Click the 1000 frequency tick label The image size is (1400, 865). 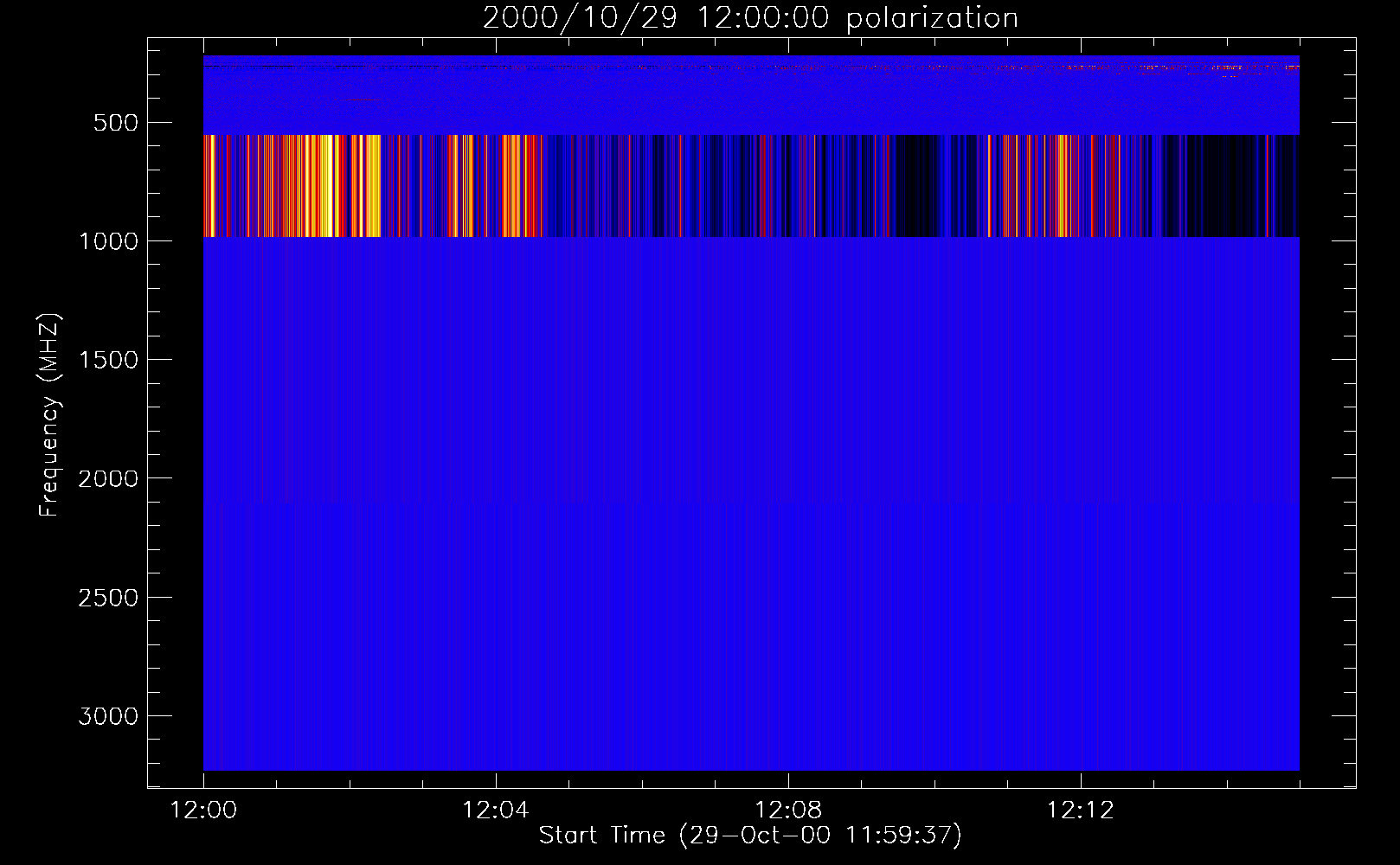[108, 241]
